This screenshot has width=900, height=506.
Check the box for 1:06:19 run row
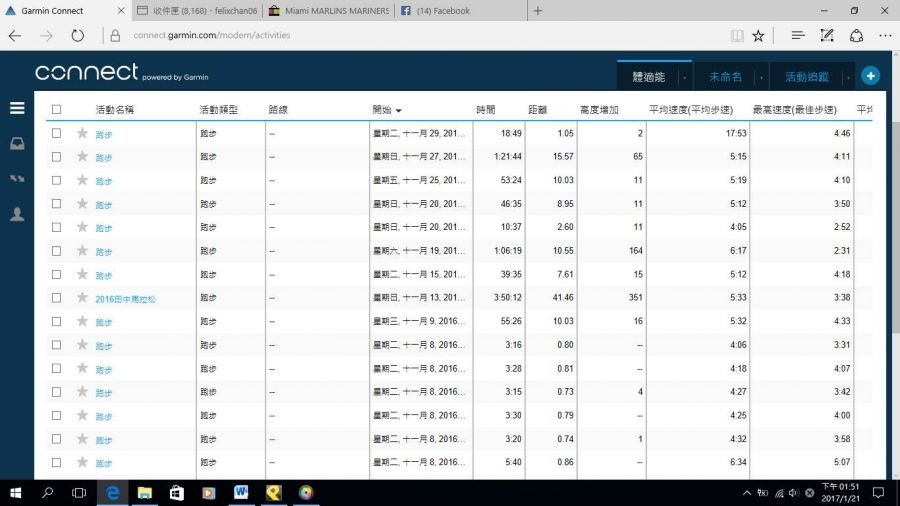56,251
